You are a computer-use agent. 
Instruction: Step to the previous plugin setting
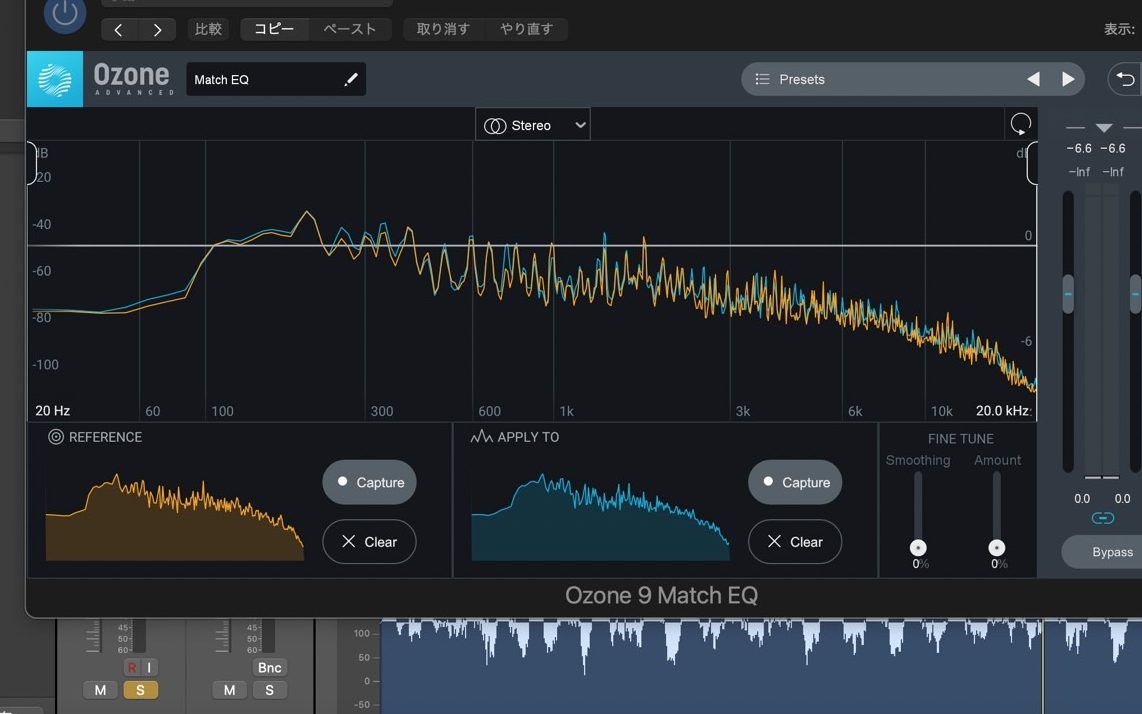[119, 30]
